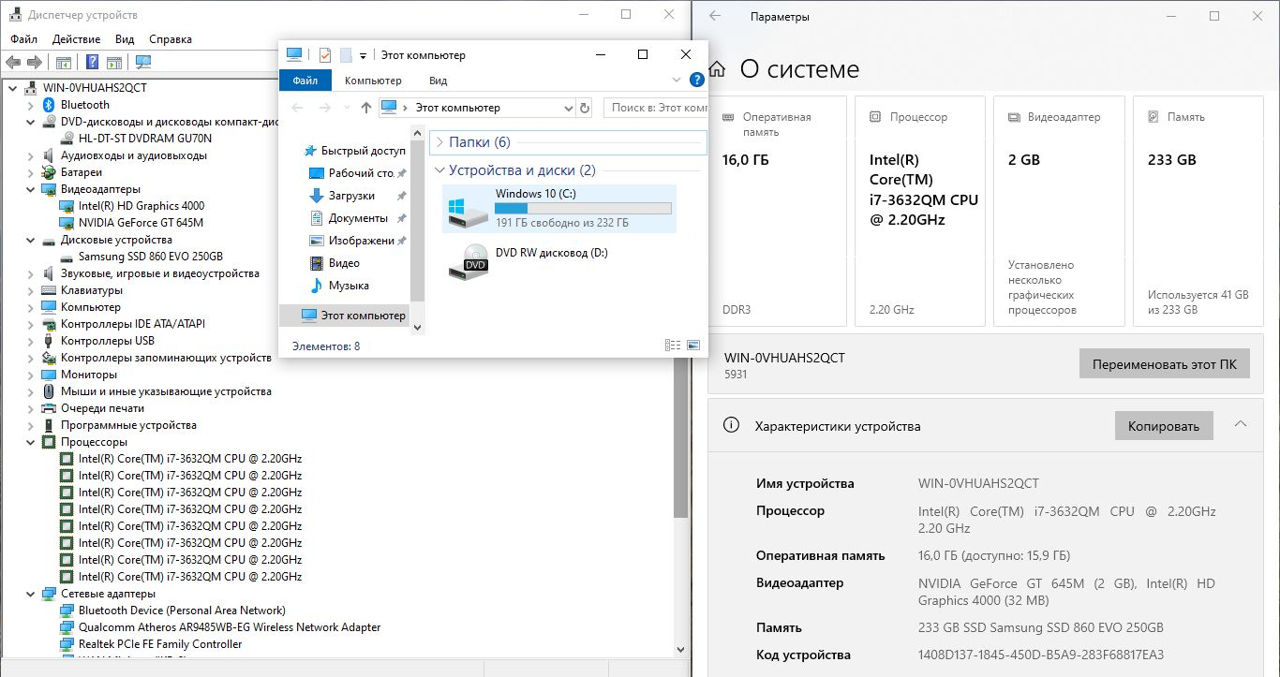
Task: Click the Home icon in Settings
Action: [717, 69]
